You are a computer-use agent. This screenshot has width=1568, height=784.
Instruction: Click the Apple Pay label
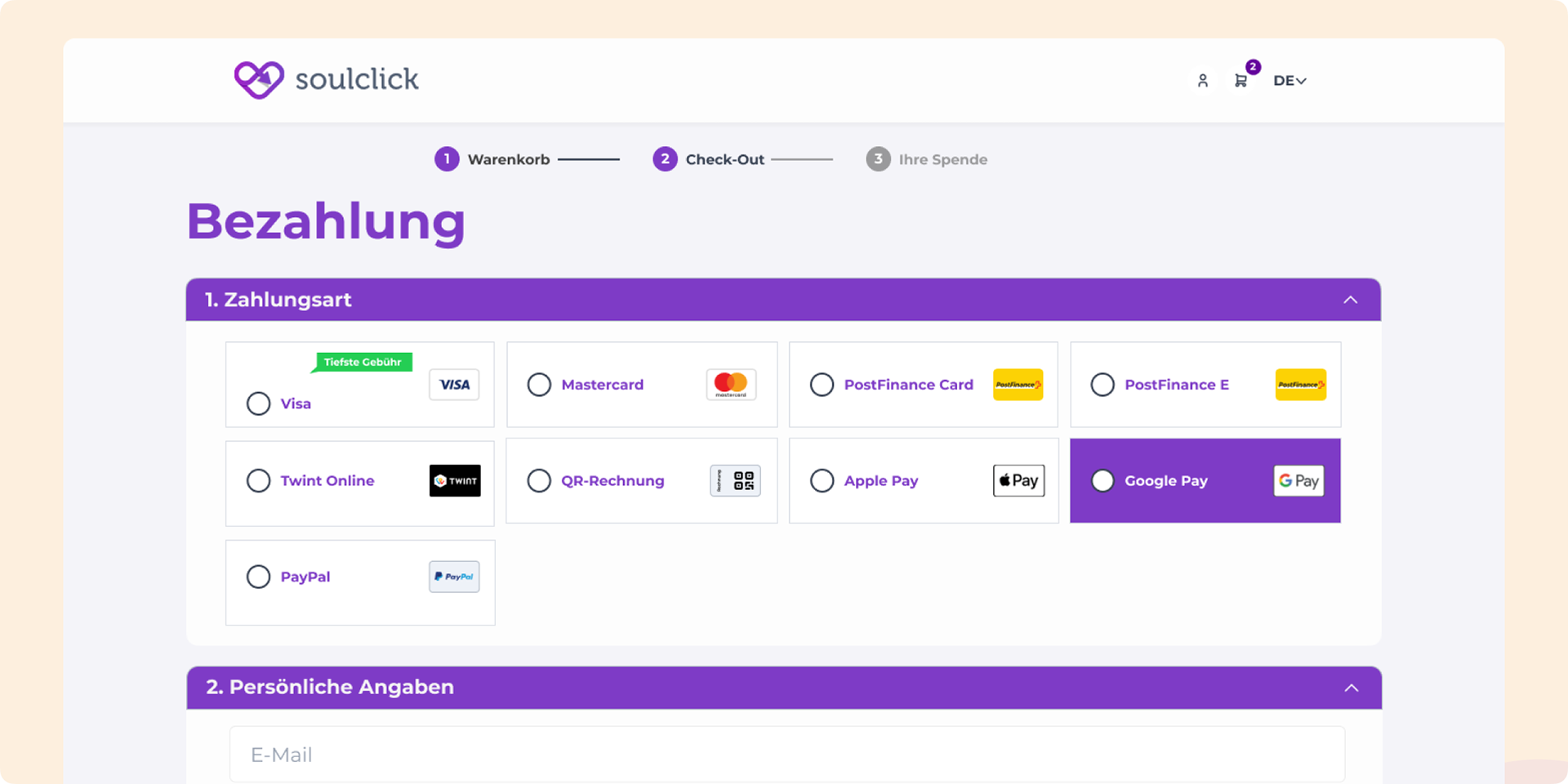click(881, 481)
